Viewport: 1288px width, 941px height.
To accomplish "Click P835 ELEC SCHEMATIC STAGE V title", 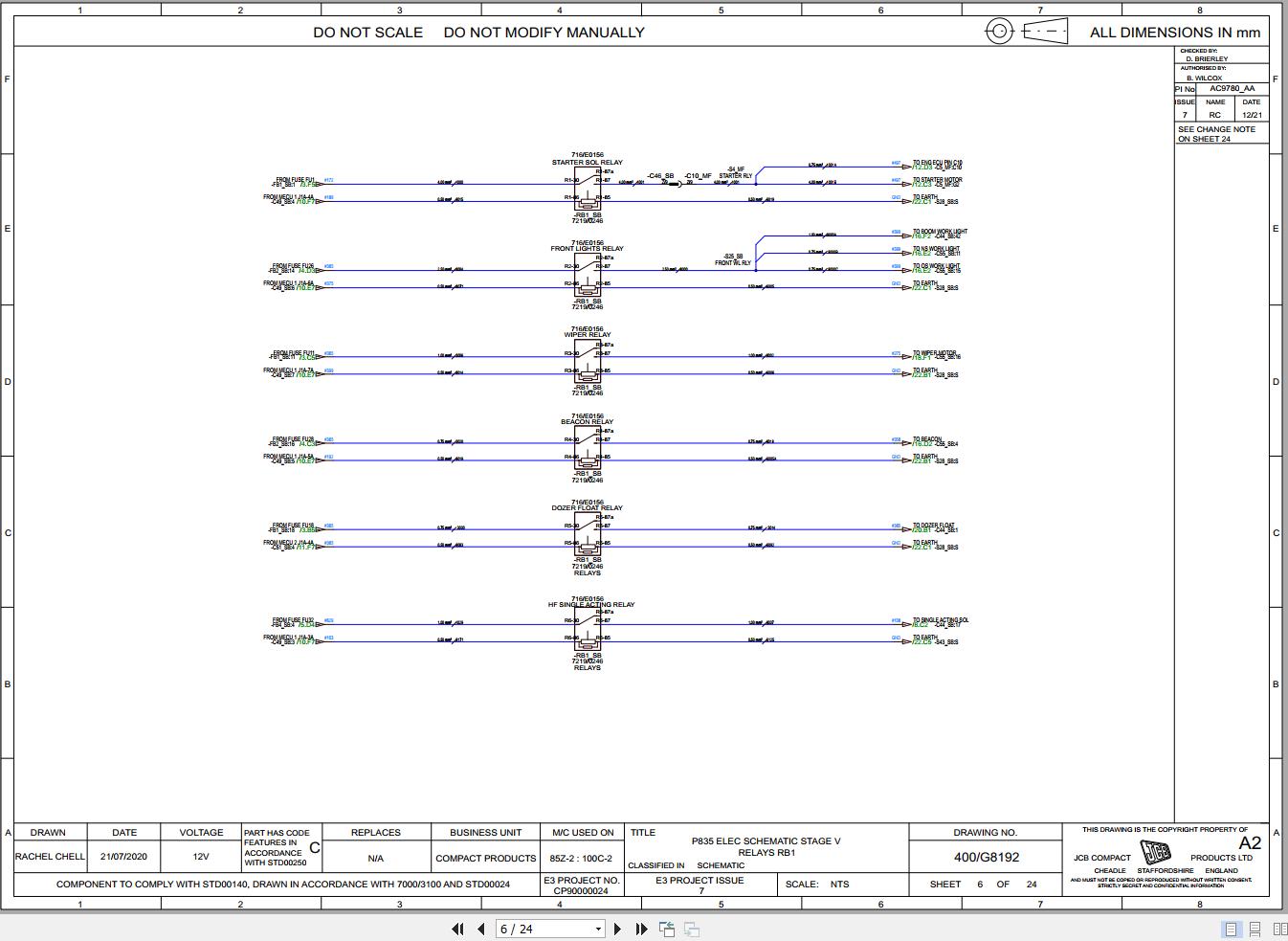I will tap(766, 841).
